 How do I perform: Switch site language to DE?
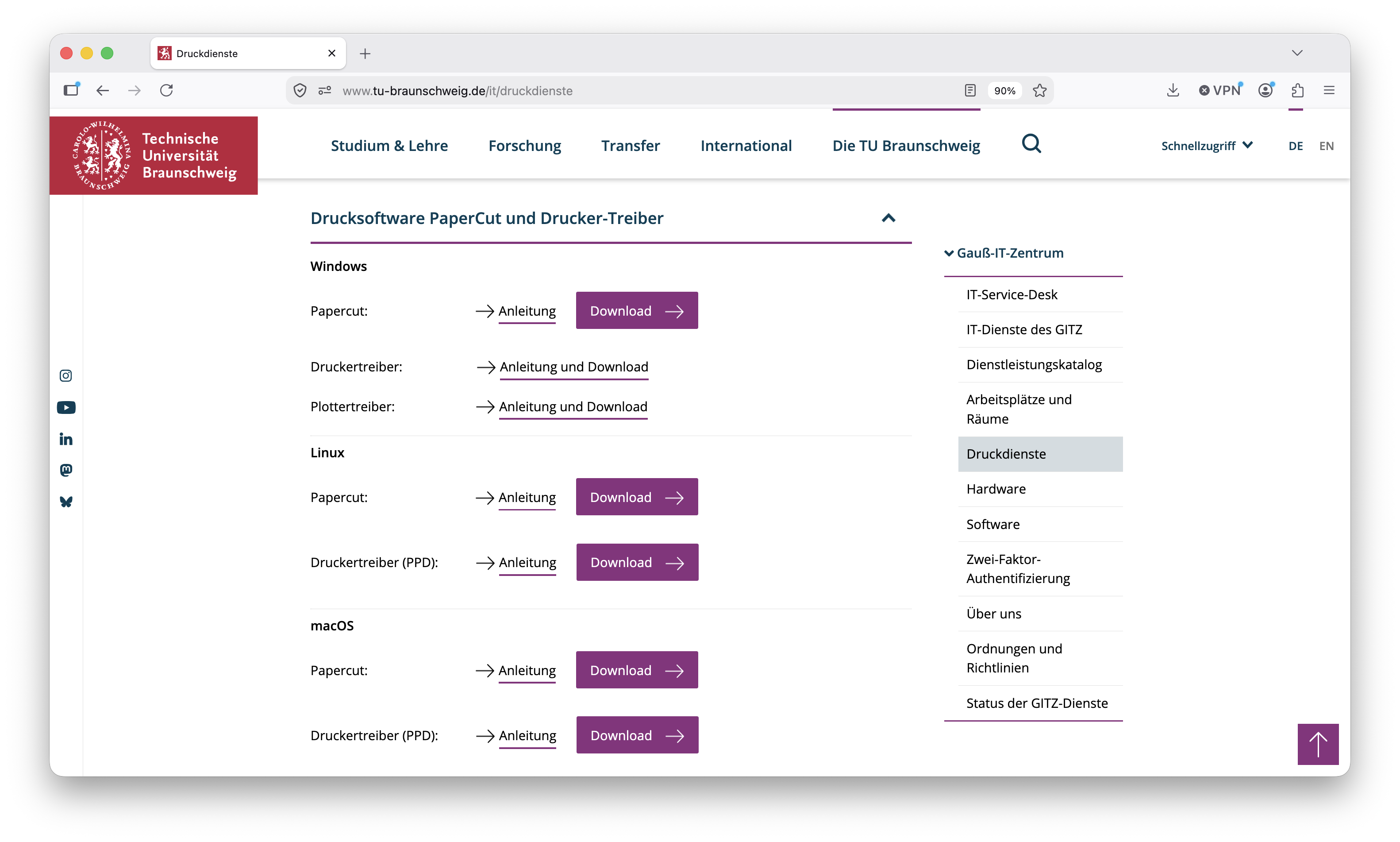1295,146
